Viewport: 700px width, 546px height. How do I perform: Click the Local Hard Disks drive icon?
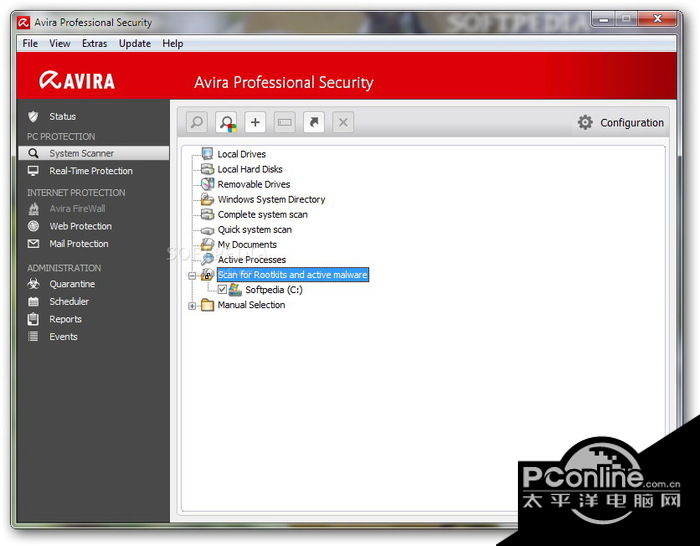coord(207,169)
